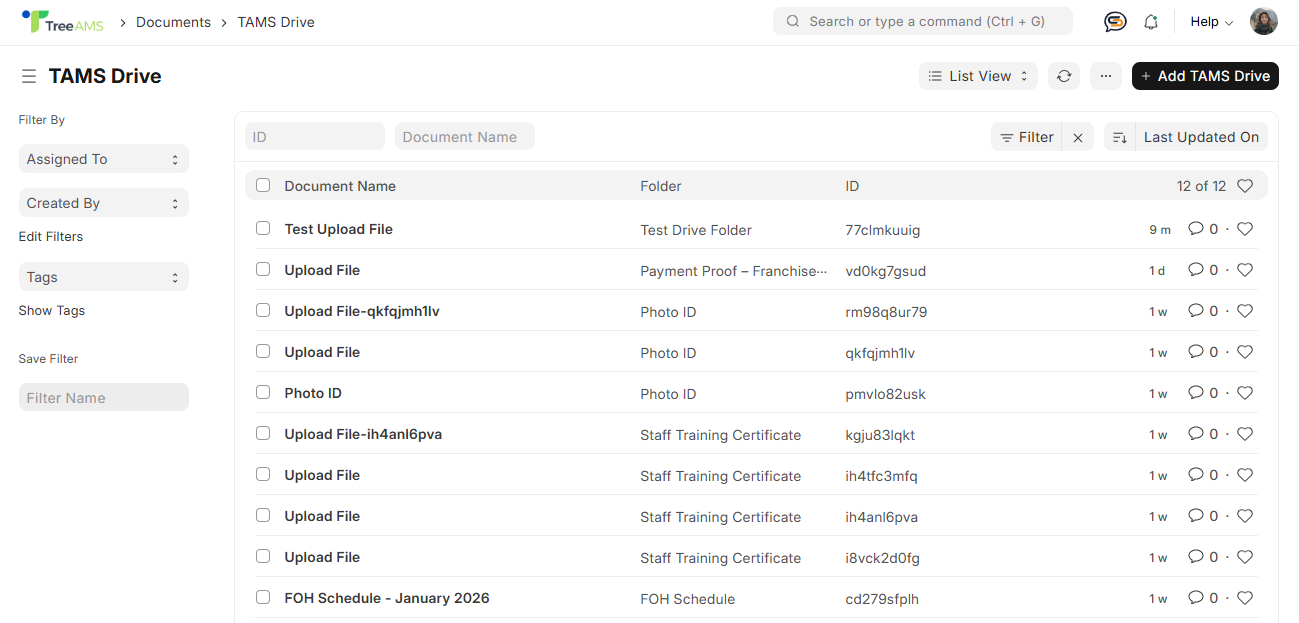Refresh the TAMS Drive list
Image resolution: width=1299 pixels, height=623 pixels.
tap(1064, 76)
